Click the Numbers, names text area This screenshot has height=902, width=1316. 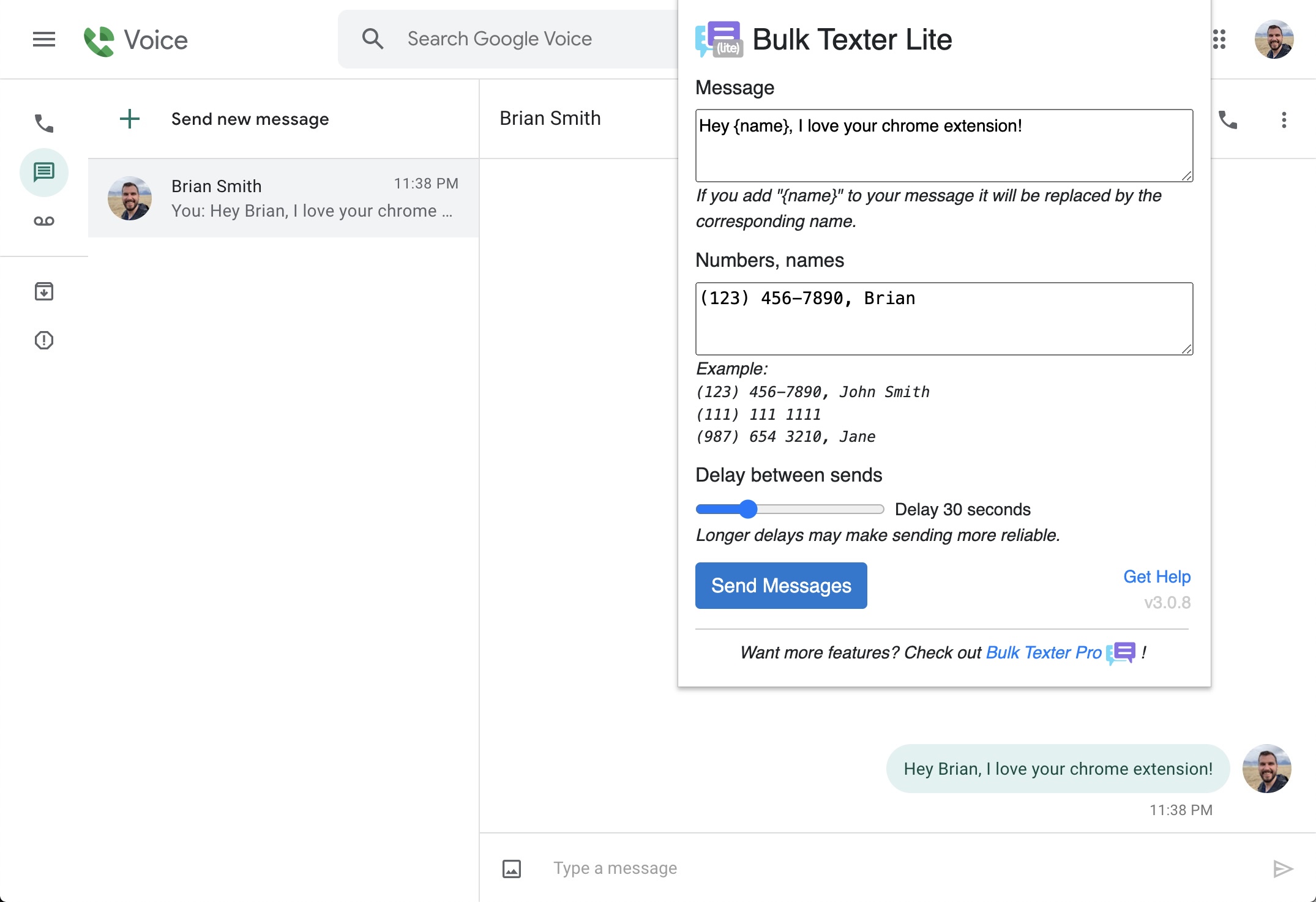[x=944, y=318]
